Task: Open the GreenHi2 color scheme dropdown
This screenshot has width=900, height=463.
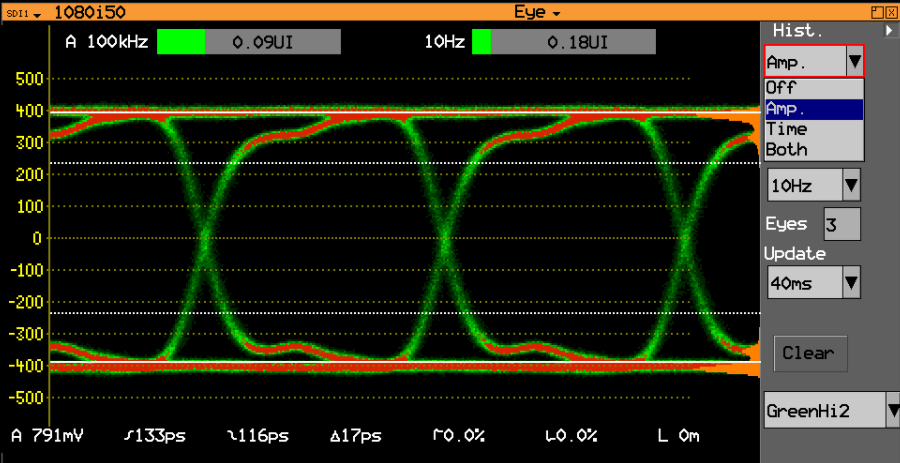Action: [x=832, y=410]
